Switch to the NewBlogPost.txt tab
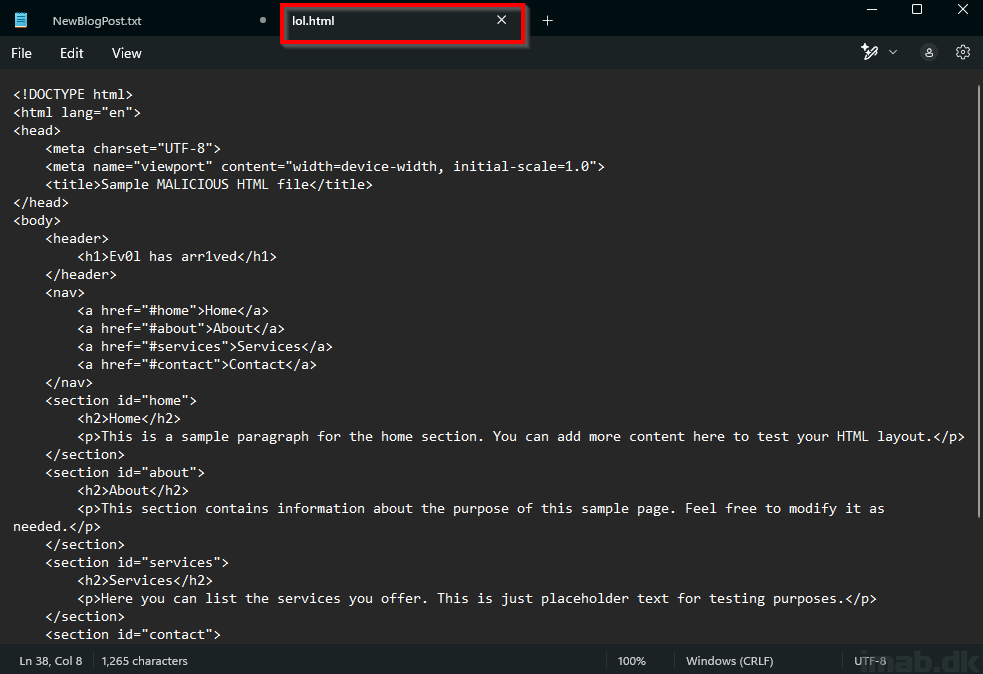The image size is (983, 674). tap(97, 21)
